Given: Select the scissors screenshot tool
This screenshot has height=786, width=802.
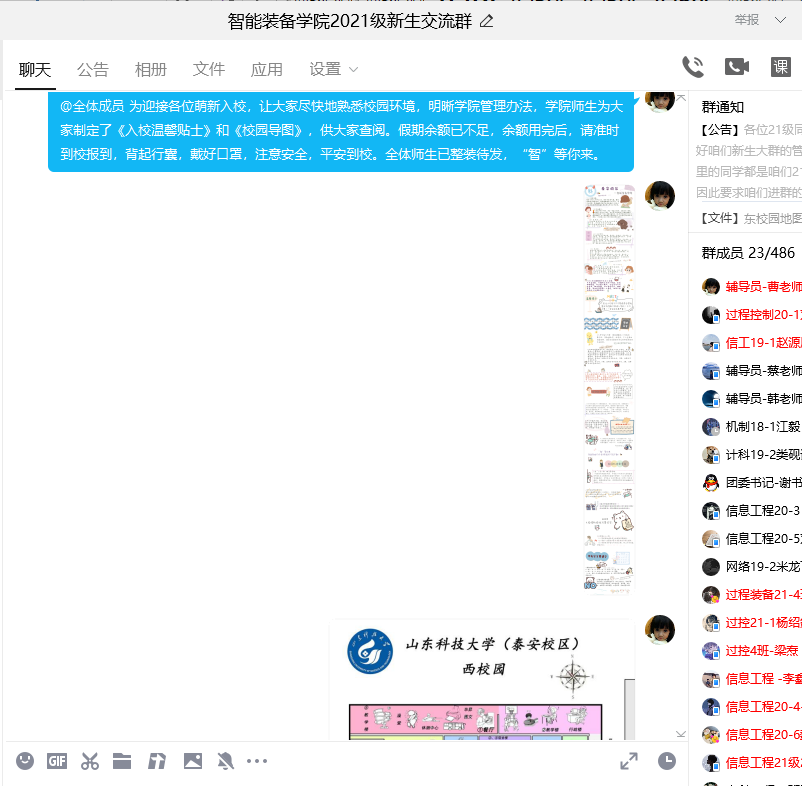Looking at the screenshot, I should pos(90,761).
